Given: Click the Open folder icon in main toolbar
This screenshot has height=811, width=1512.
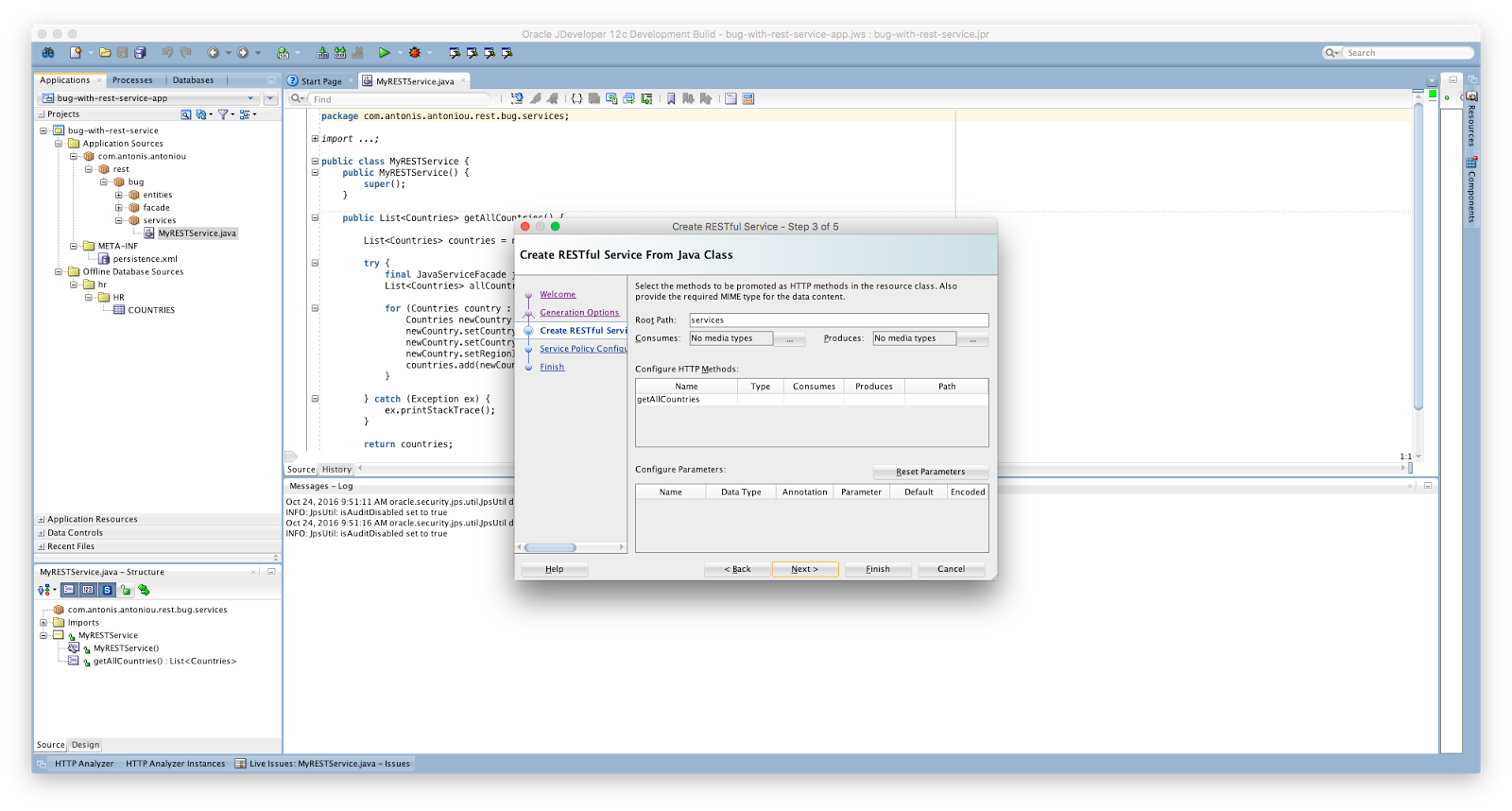Looking at the screenshot, I should (105, 53).
